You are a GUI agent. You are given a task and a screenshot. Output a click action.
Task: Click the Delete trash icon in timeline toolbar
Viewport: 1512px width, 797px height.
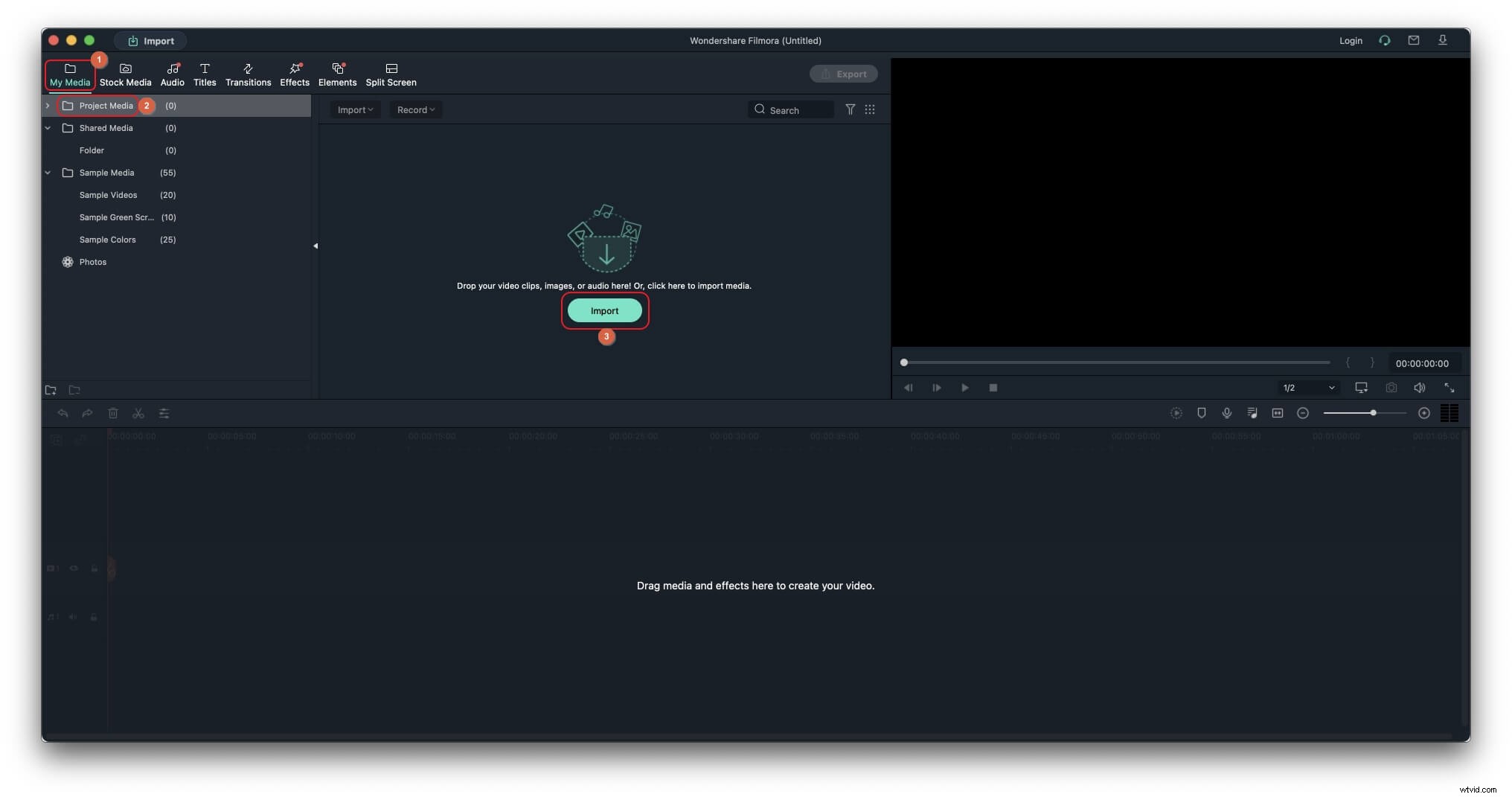[x=113, y=413]
